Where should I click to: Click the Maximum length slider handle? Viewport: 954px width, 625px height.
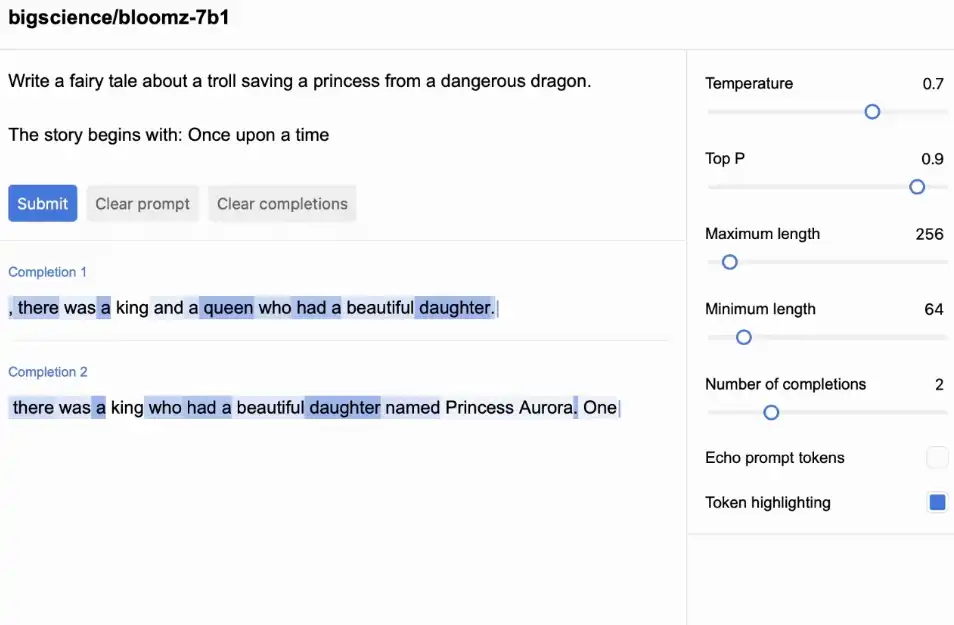coord(730,262)
